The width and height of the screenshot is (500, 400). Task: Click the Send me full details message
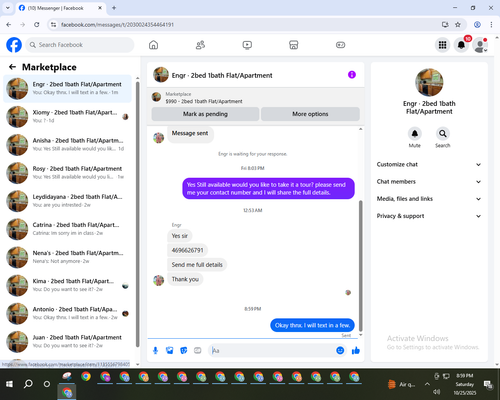coord(197,265)
